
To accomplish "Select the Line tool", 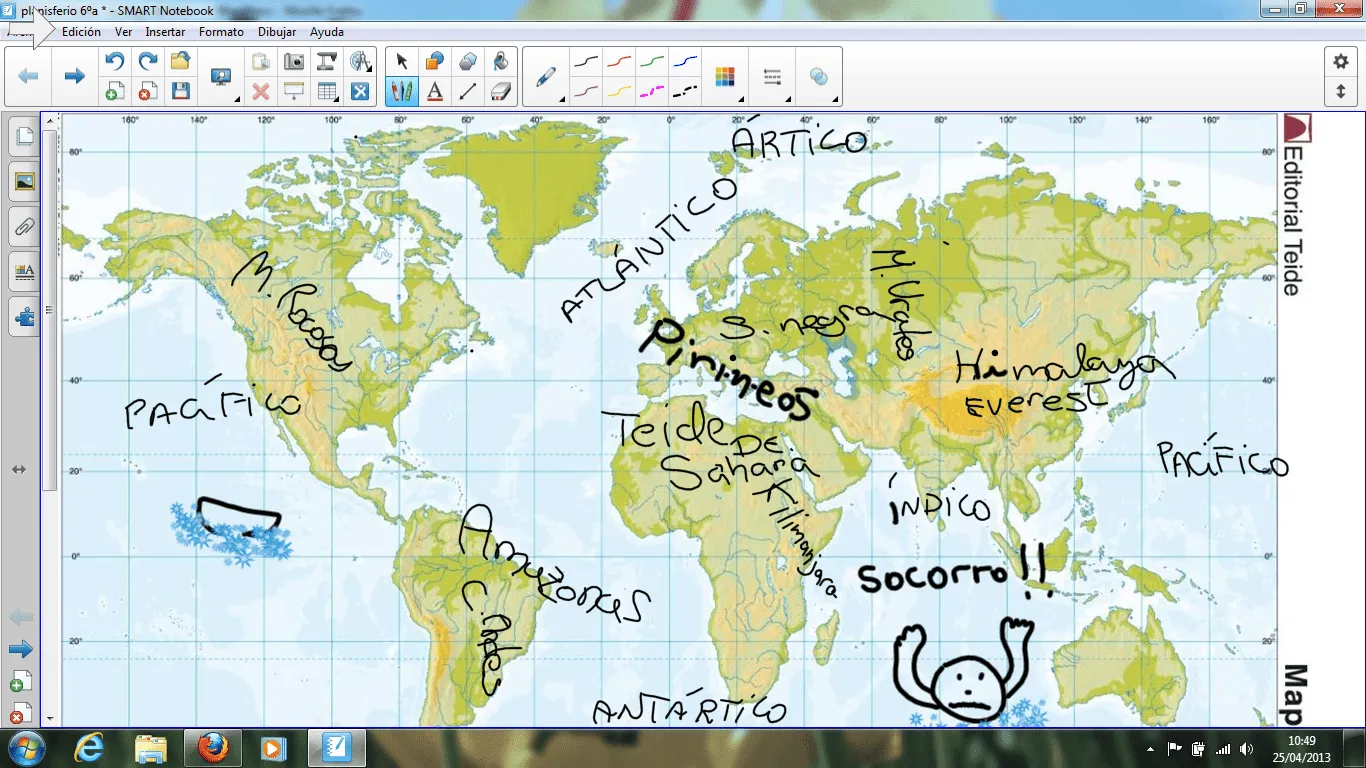I will tap(468, 92).
